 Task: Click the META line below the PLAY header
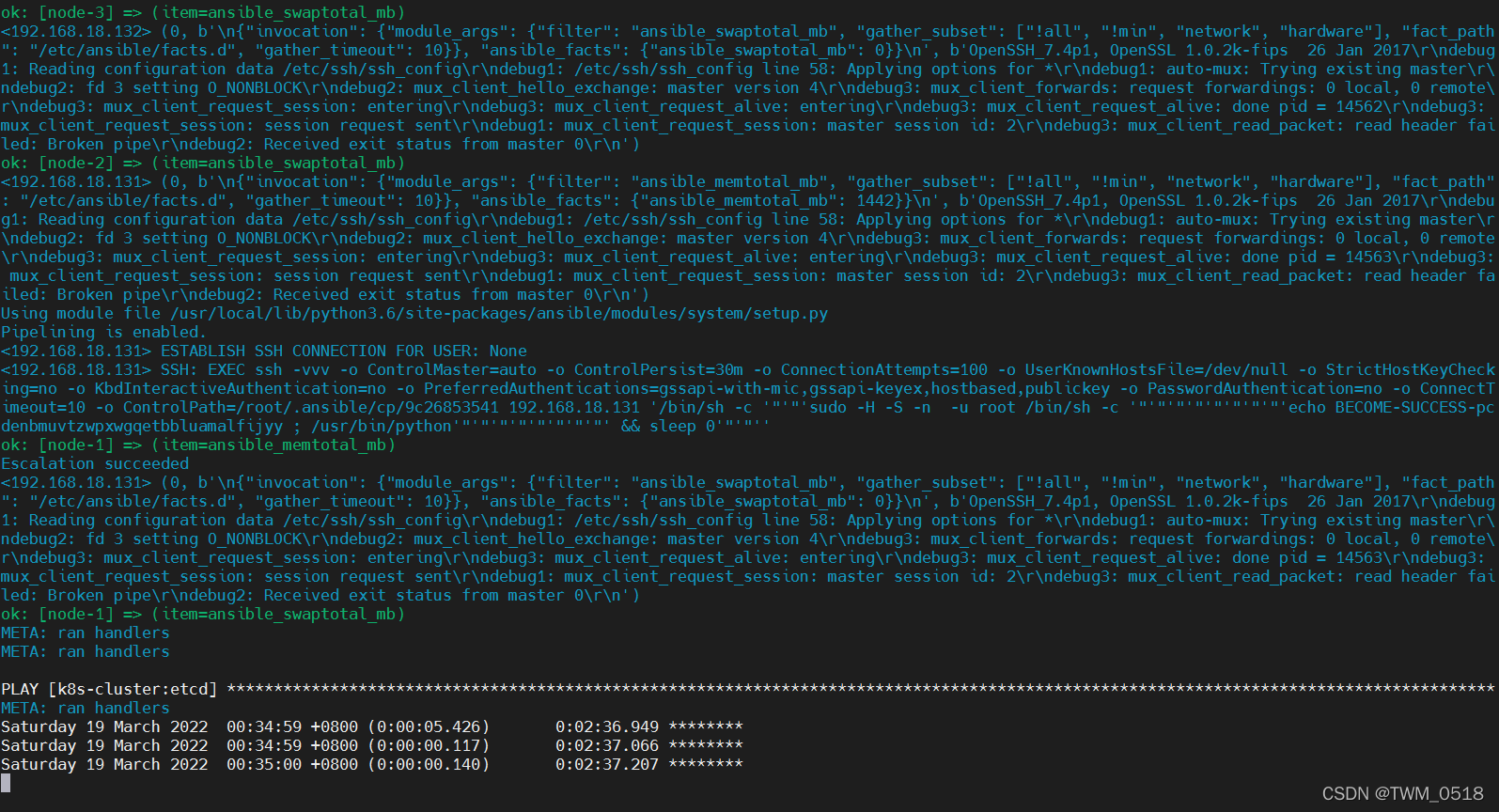coord(86,708)
